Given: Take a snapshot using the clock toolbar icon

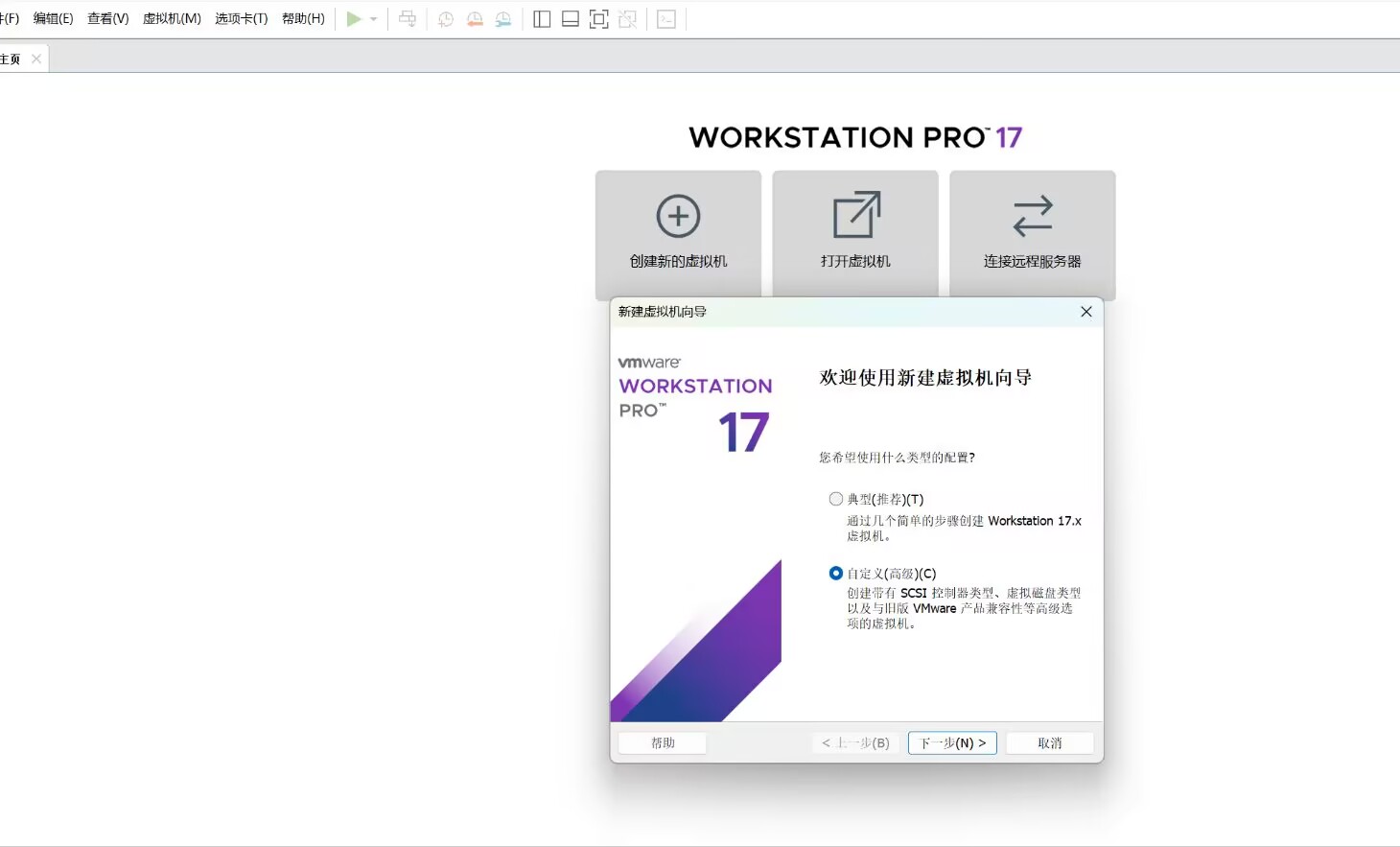Looking at the screenshot, I should (446, 19).
